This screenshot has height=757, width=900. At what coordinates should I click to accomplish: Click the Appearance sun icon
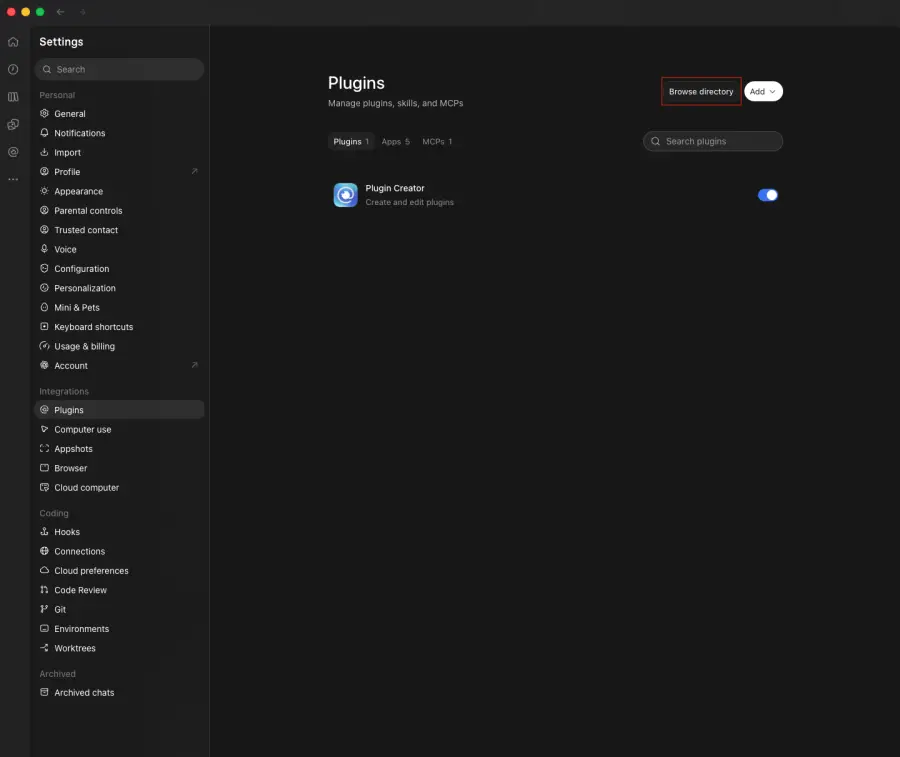tap(44, 191)
